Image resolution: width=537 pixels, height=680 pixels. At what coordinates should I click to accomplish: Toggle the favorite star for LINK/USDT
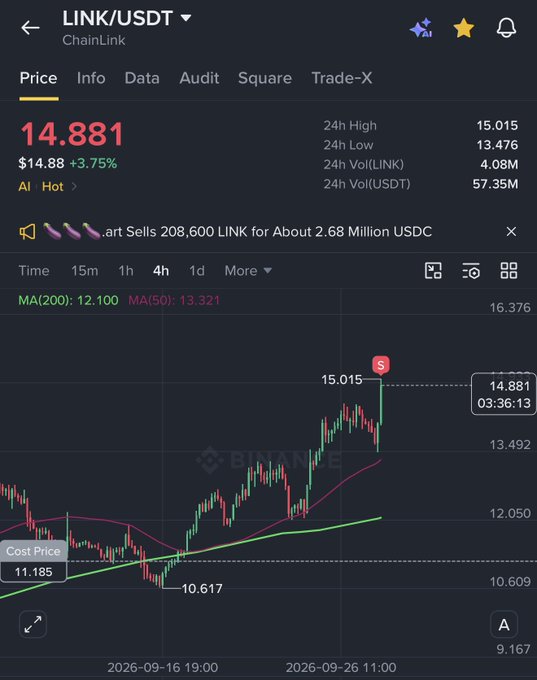click(x=464, y=28)
